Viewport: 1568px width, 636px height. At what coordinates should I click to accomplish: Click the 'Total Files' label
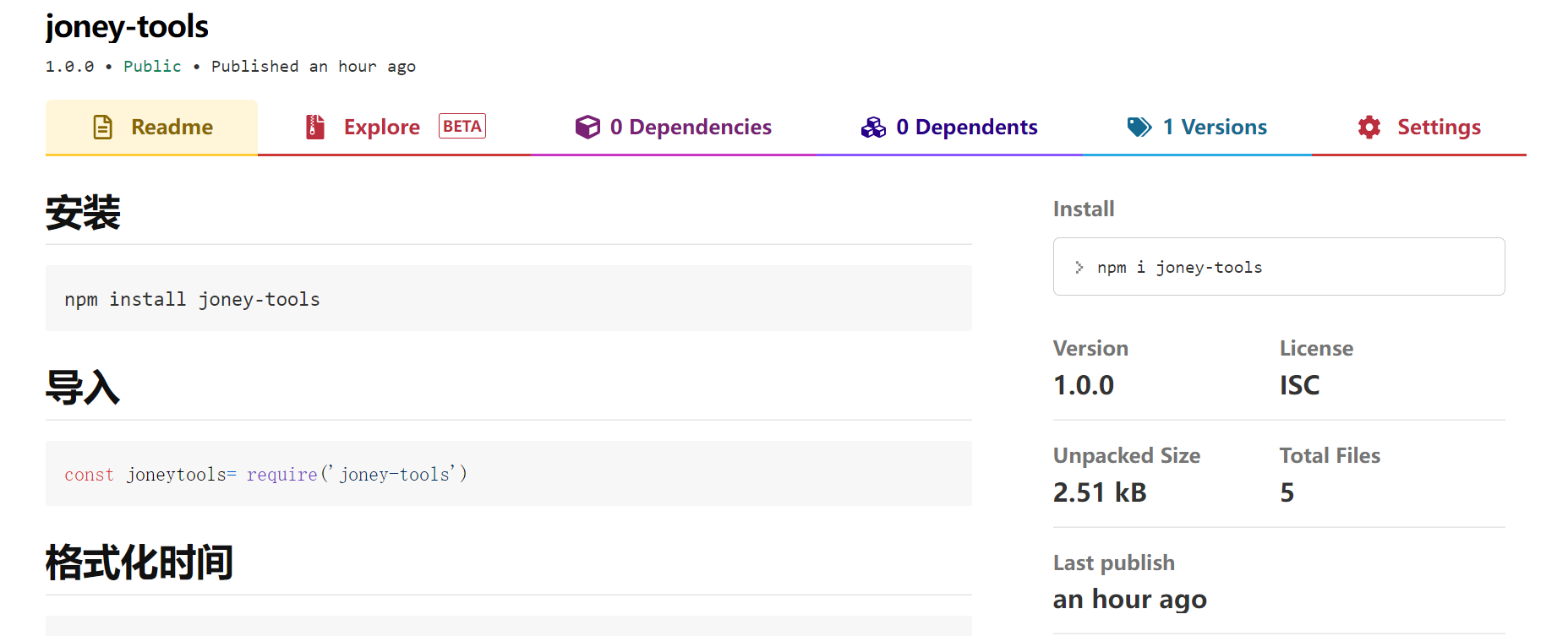[x=1330, y=455]
